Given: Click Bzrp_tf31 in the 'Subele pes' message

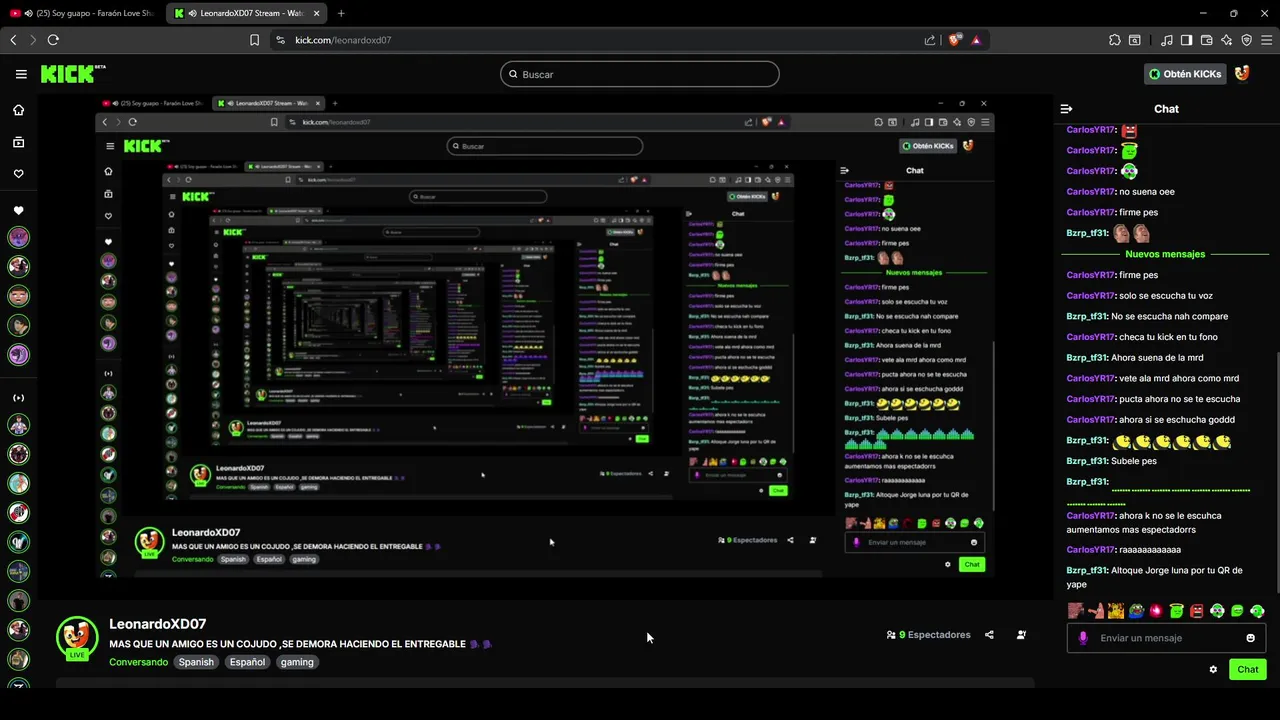Looking at the screenshot, I should (x=1087, y=461).
